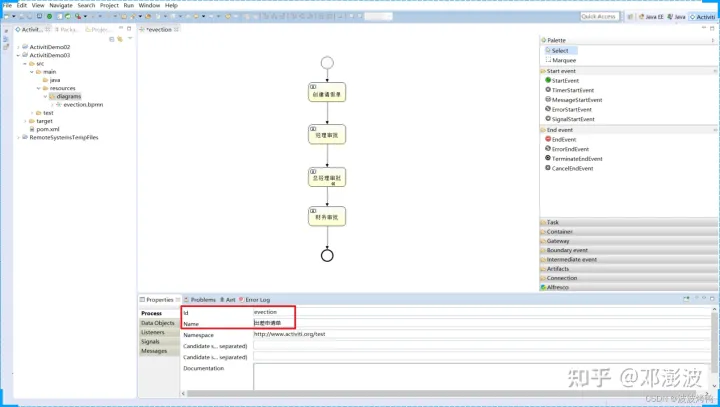720x407 pixels.
Task: Switch to the Problems tab
Action: tap(200, 300)
